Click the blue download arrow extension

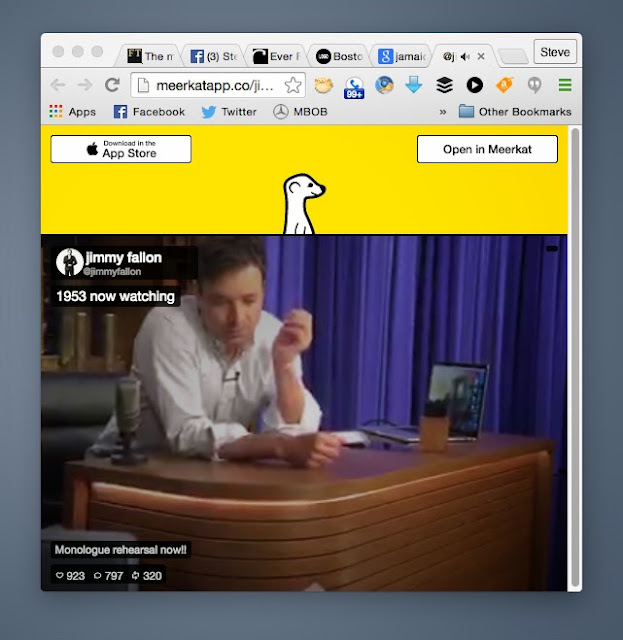[x=414, y=85]
